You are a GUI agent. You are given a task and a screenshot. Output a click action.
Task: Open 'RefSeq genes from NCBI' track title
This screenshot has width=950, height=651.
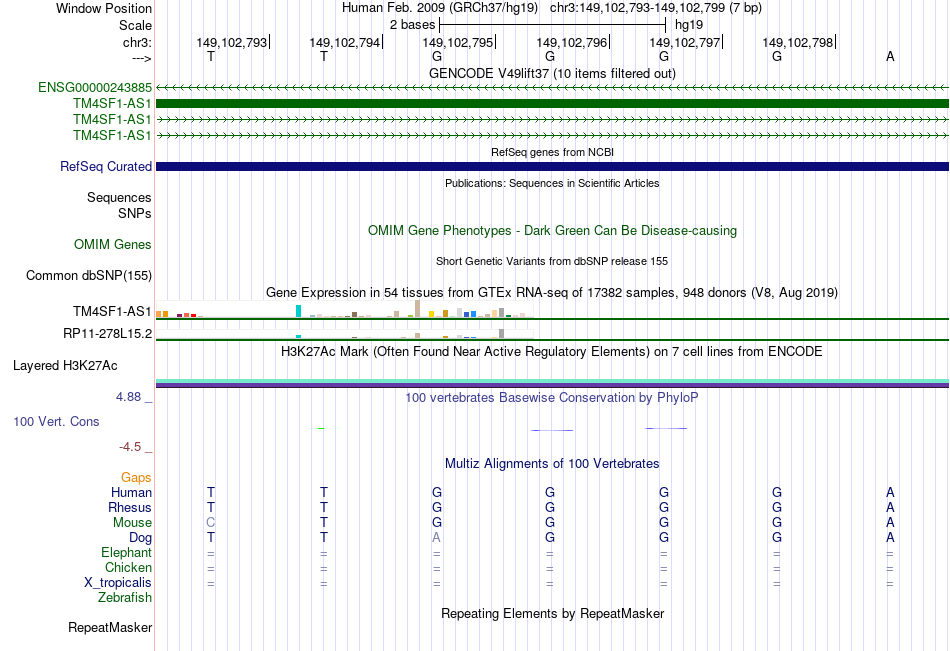pos(552,152)
